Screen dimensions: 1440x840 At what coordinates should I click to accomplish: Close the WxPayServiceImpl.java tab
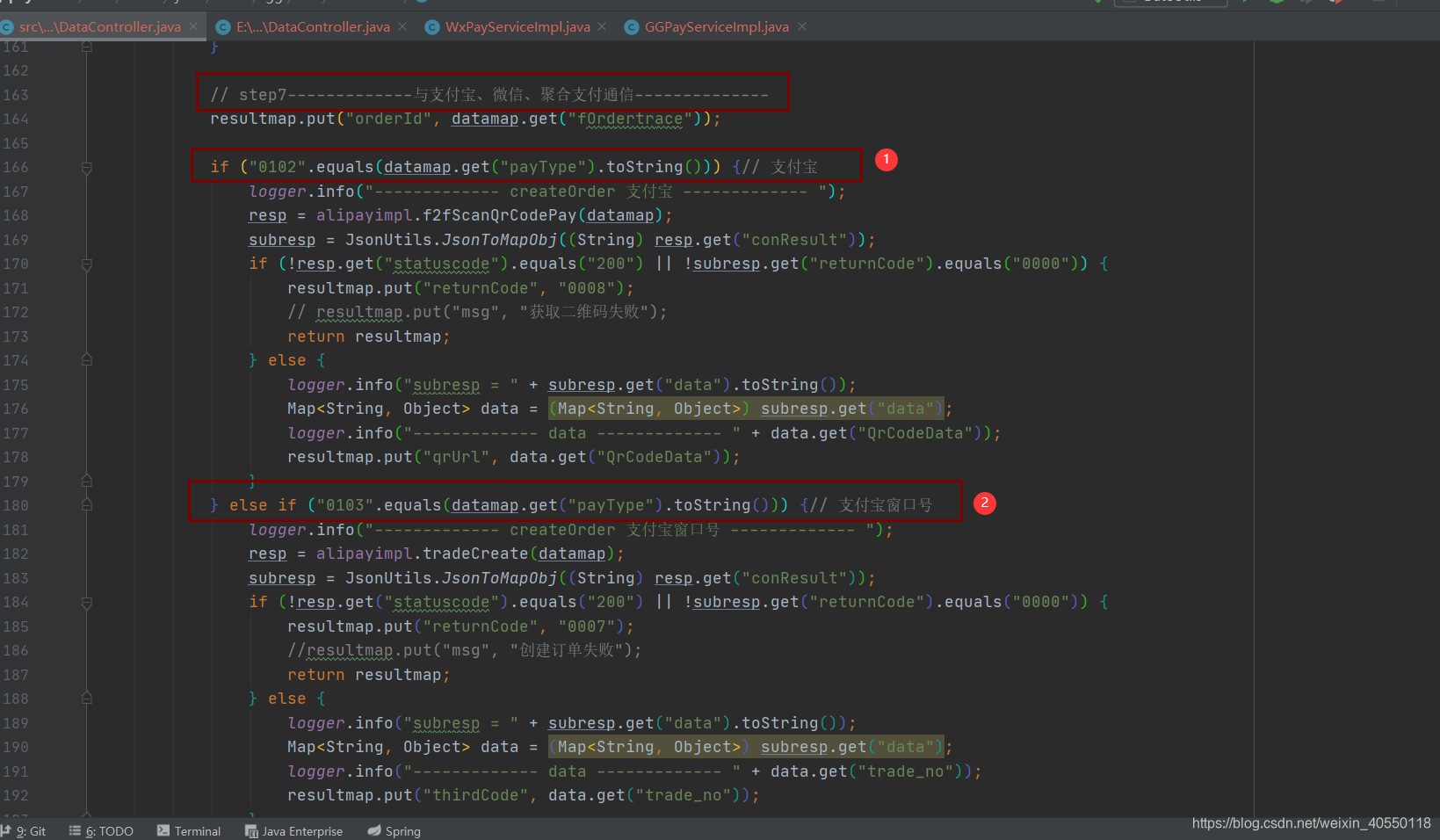tap(602, 27)
